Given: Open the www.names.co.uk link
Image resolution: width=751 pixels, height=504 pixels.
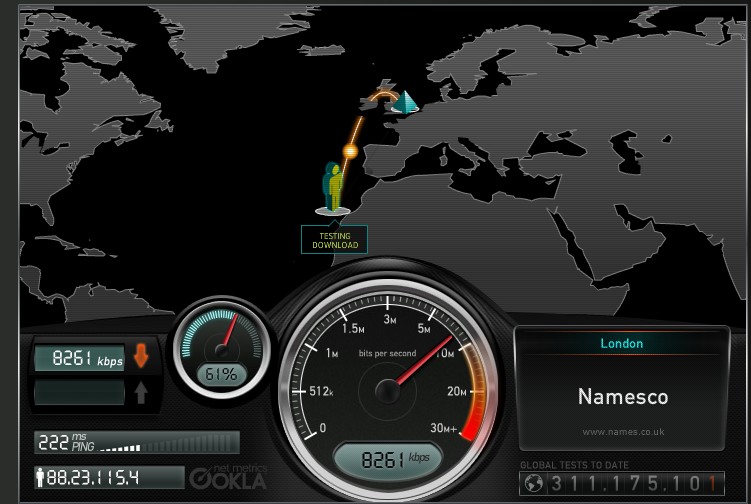Looking at the screenshot, I should (622, 431).
